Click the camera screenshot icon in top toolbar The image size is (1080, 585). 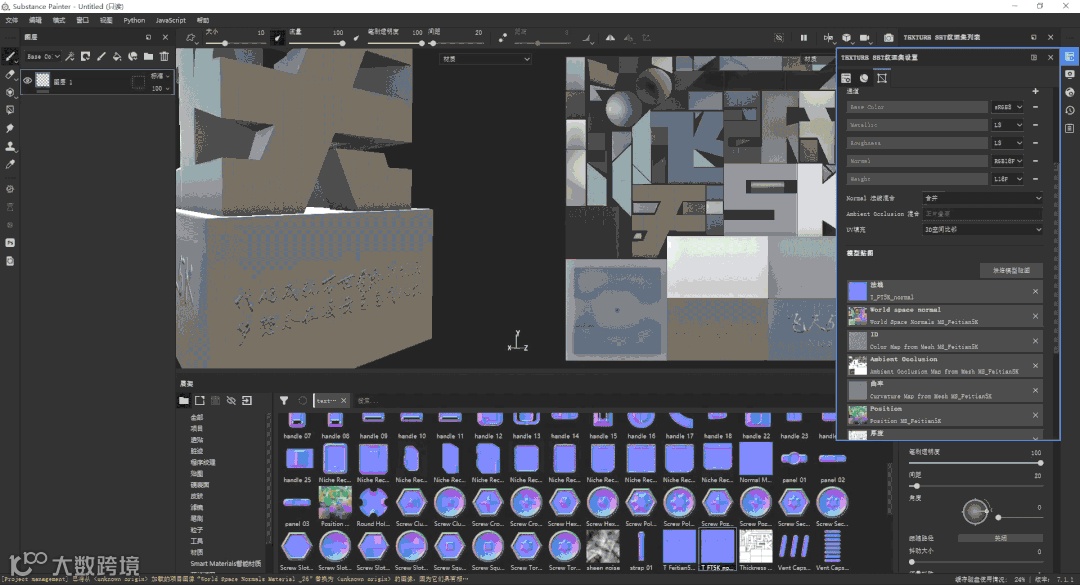pos(889,38)
